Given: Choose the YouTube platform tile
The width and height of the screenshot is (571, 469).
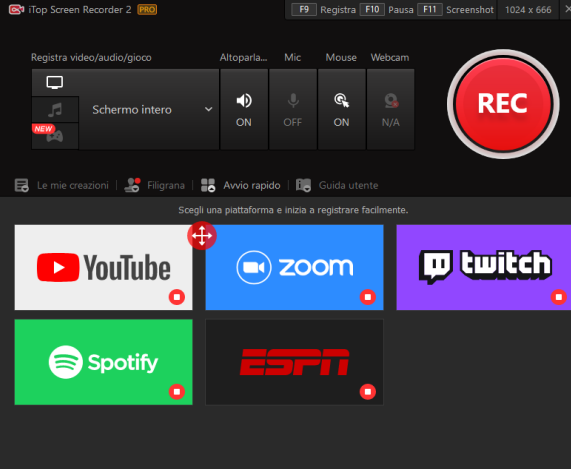Looking at the screenshot, I should (x=103, y=267).
